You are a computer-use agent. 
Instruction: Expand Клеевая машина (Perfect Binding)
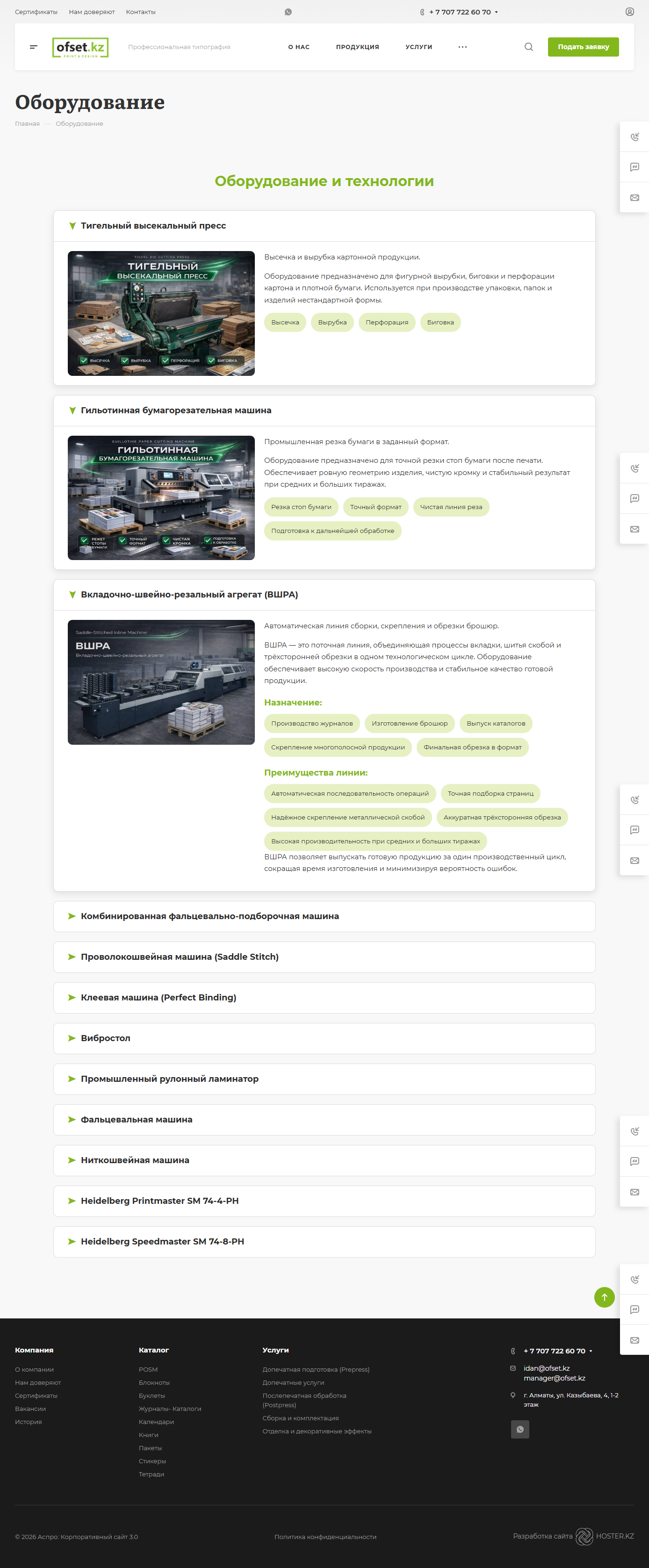click(x=324, y=998)
